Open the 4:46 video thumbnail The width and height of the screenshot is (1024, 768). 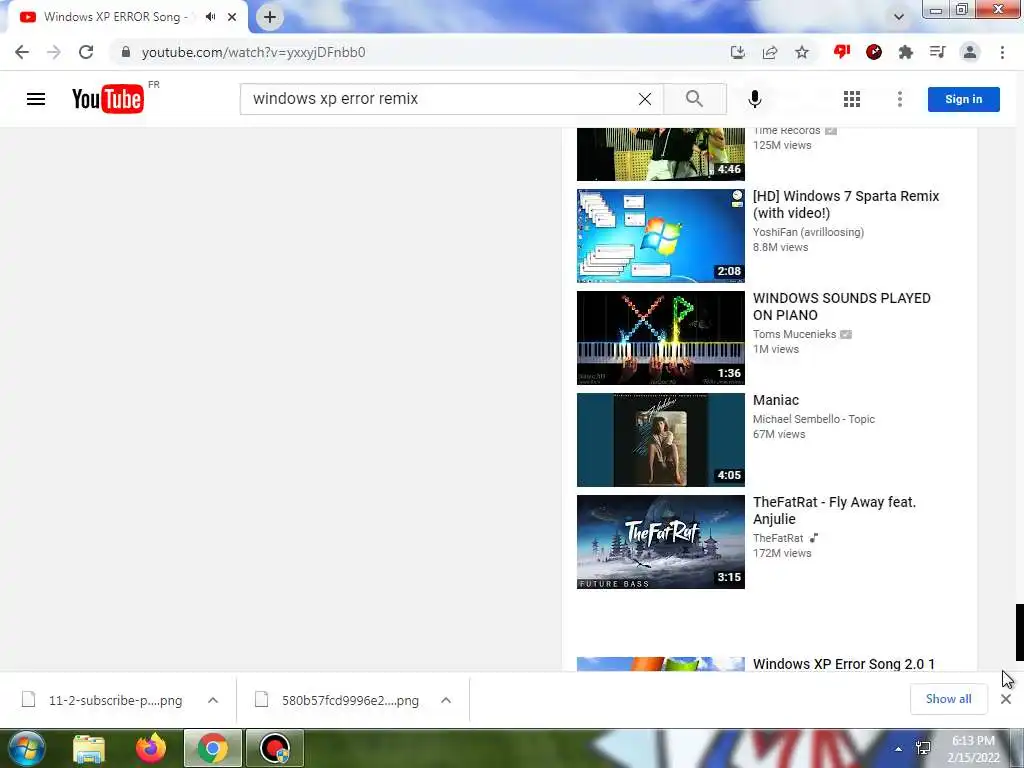click(x=660, y=154)
